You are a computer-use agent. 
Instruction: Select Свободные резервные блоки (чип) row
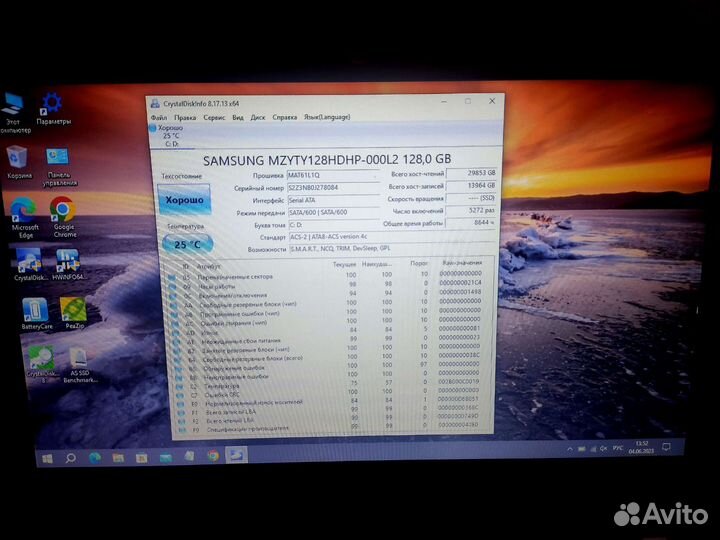pos(326,303)
